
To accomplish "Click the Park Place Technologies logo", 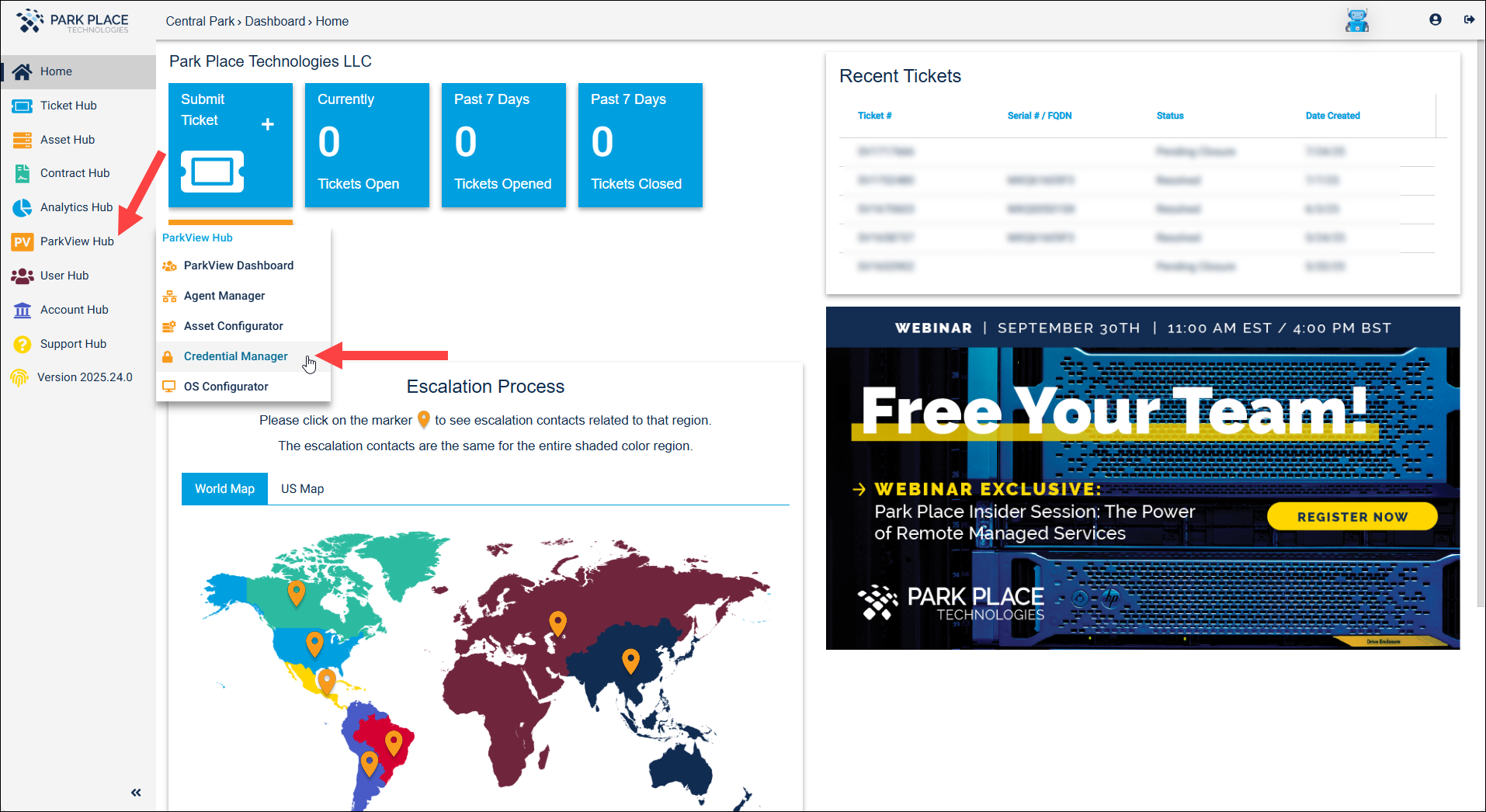I will [x=75, y=21].
